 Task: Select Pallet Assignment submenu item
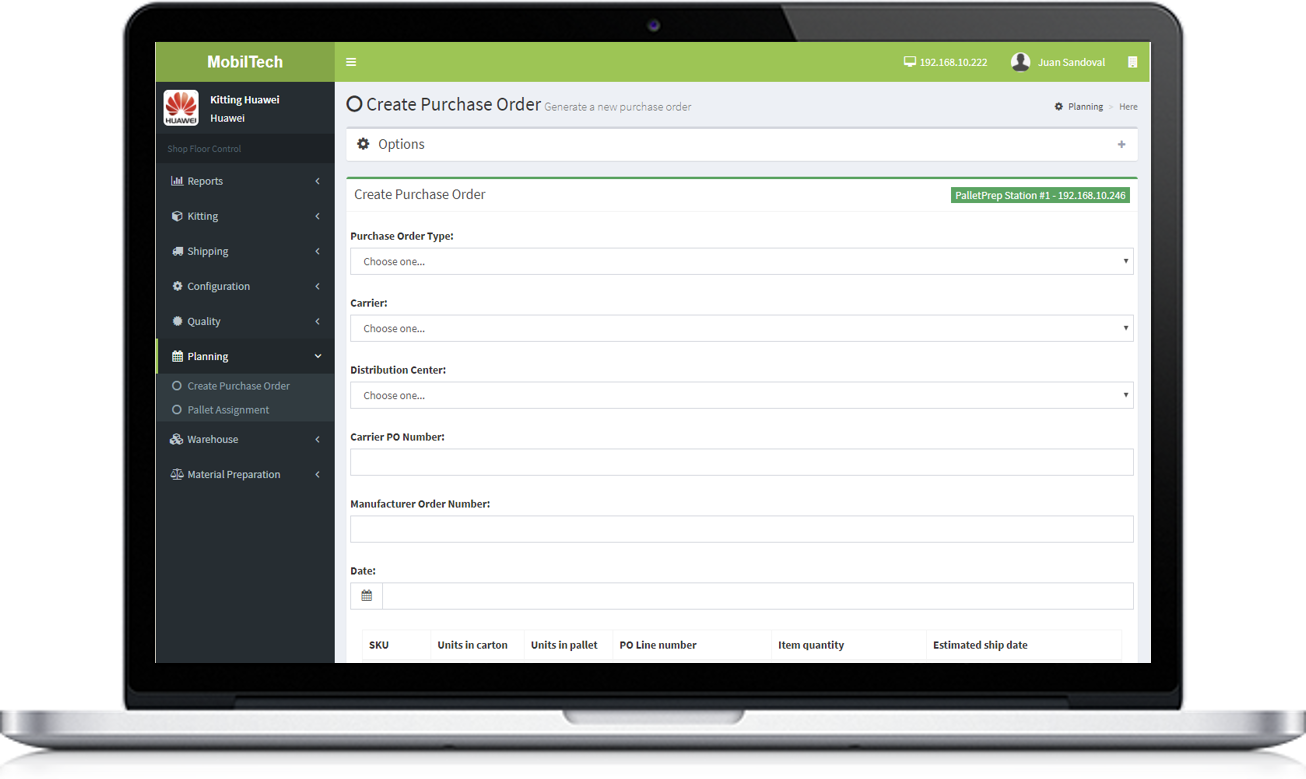pos(228,410)
